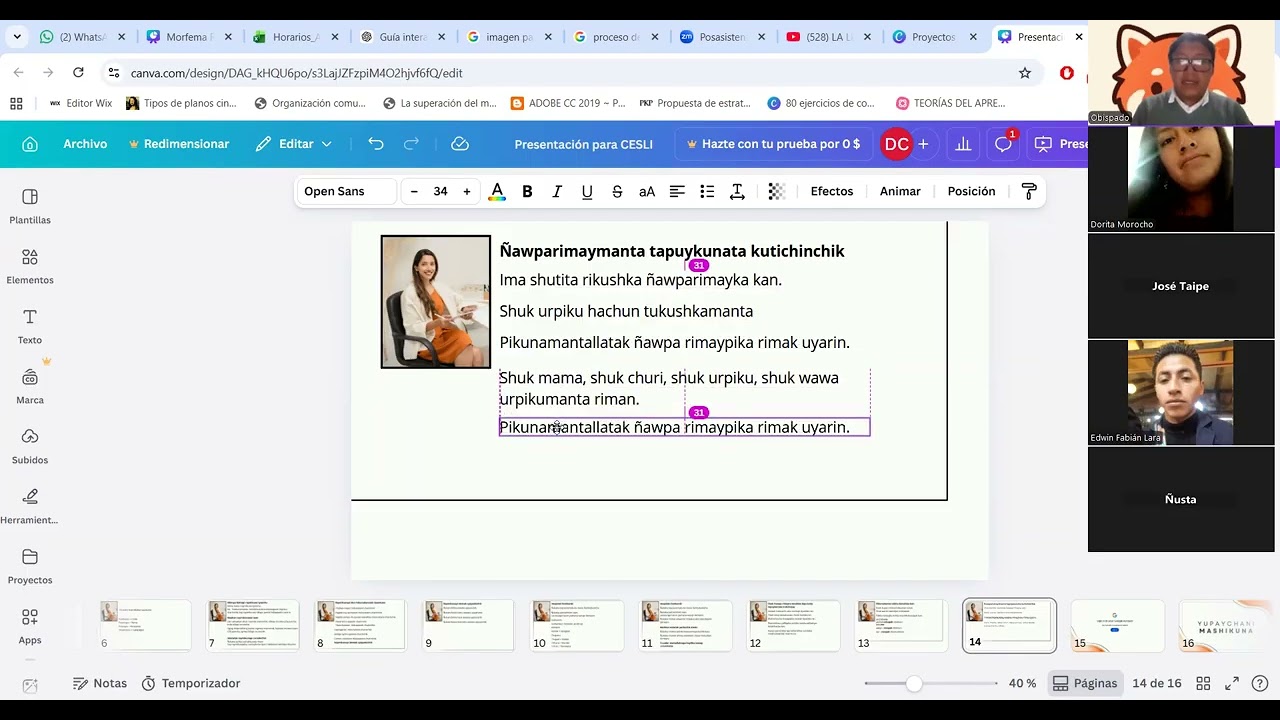This screenshot has height=720, width=1280.
Task: Toggle bold formatting
Action: (x=527, y=191)
